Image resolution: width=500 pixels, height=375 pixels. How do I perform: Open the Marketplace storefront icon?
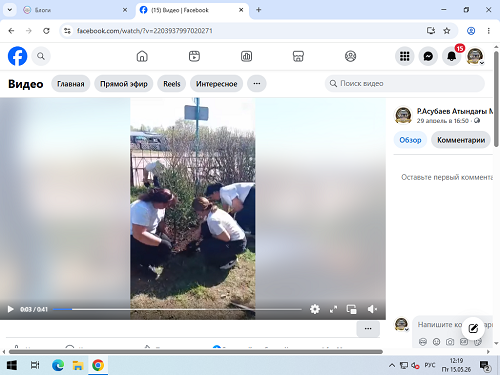[x=298, y=56]
